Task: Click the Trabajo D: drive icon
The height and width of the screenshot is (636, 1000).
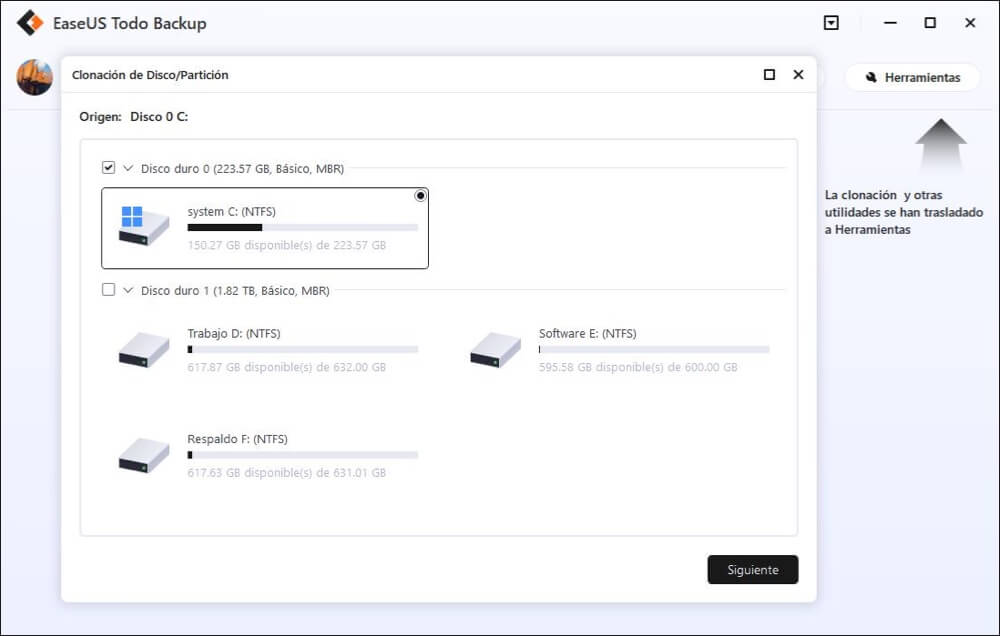Action: 143,350
